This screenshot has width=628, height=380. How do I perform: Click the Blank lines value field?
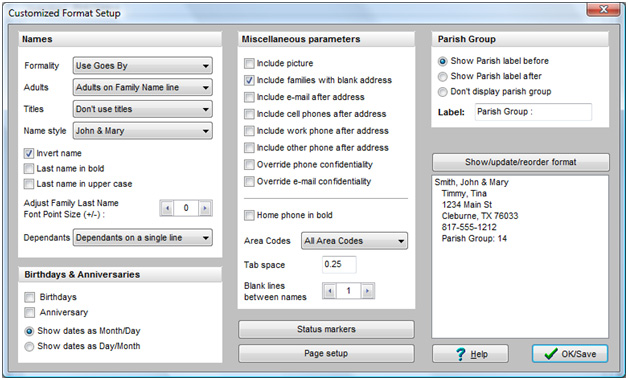point(348,291)
